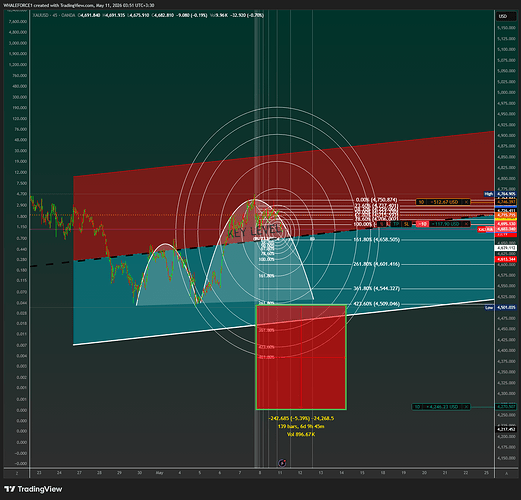Remove the 4,246.23 USD order line
This screenshot has width=521, height=500.
pos(466,407)
